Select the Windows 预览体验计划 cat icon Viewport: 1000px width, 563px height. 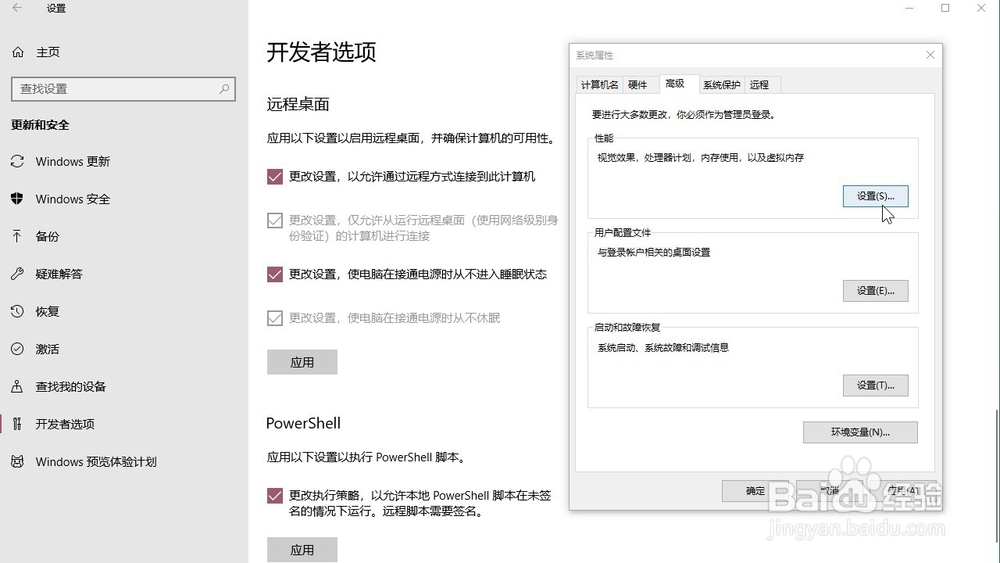pos(17,462)
